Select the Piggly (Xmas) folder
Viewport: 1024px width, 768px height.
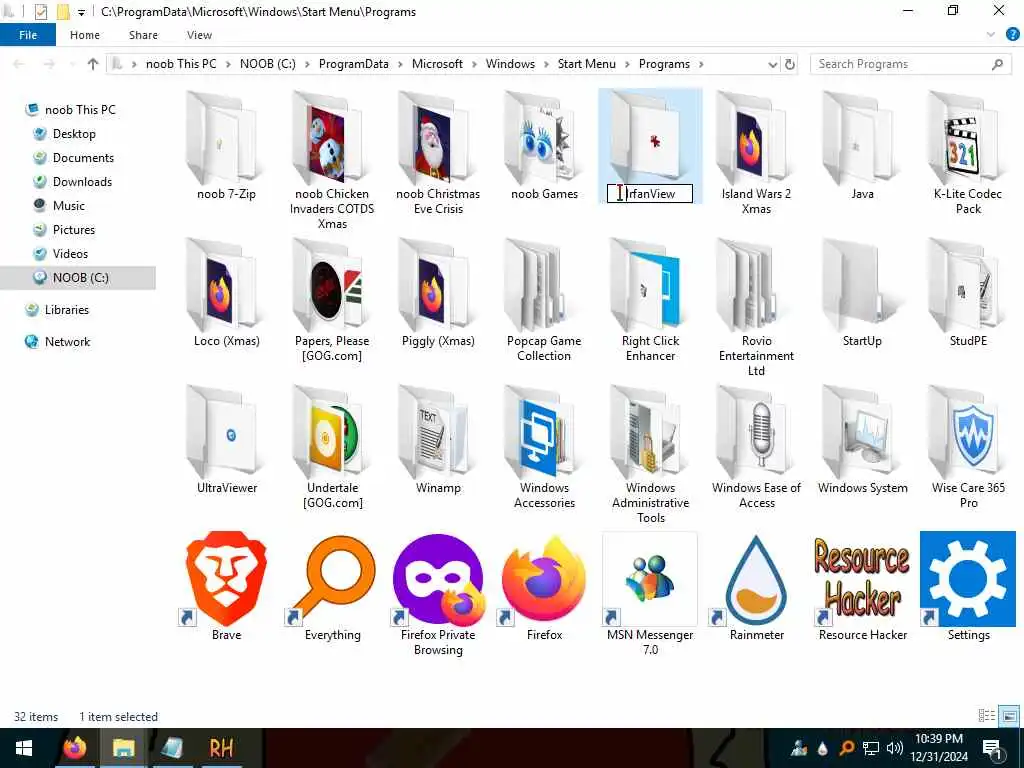pos(438,285)
